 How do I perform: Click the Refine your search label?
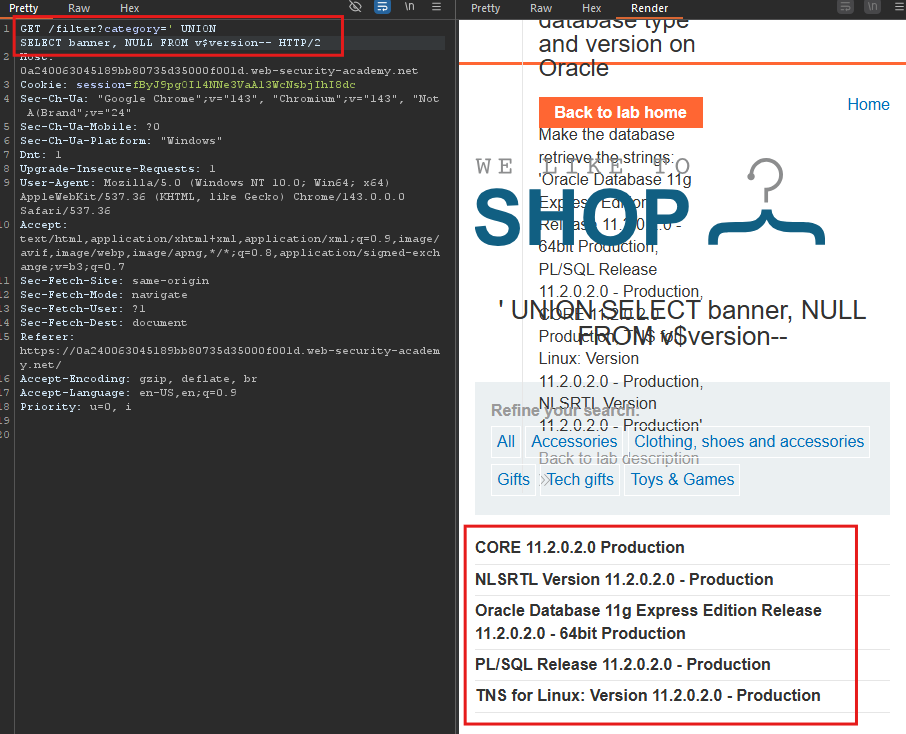coord(566,410)
